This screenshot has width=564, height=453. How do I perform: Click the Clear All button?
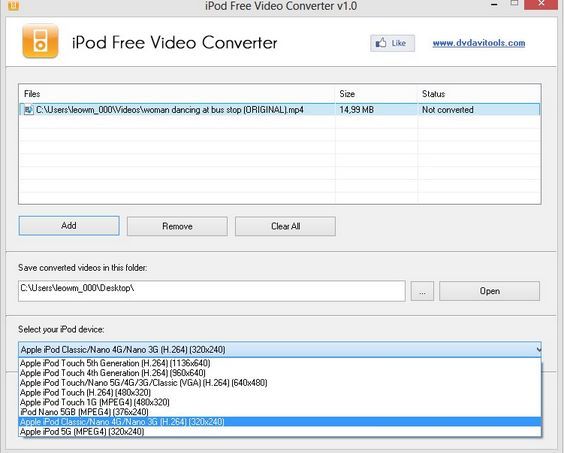[285, 226]
